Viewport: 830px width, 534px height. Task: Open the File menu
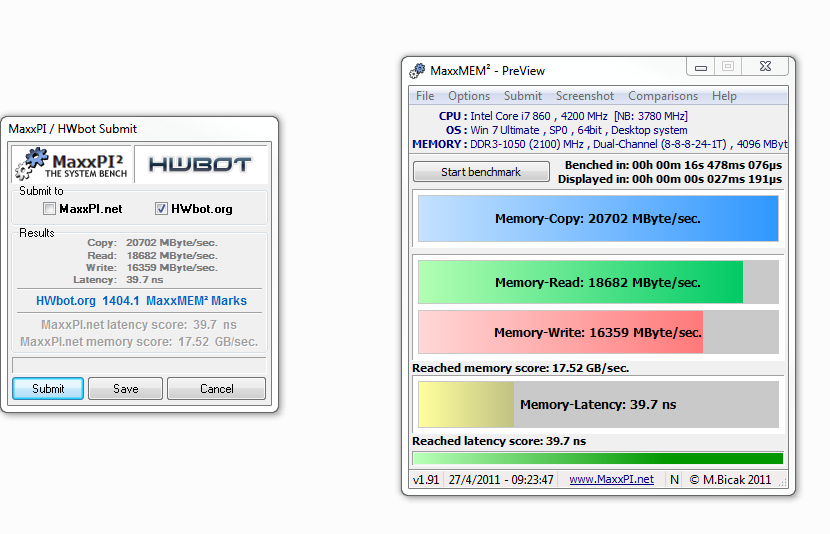[x=425, y=96]
